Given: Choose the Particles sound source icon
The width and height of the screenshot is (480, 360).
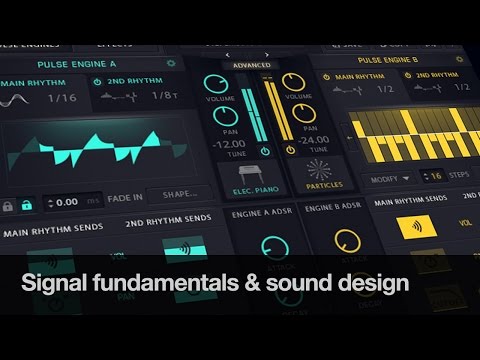Looking at the screenshot, I should (x=319, y=170).
